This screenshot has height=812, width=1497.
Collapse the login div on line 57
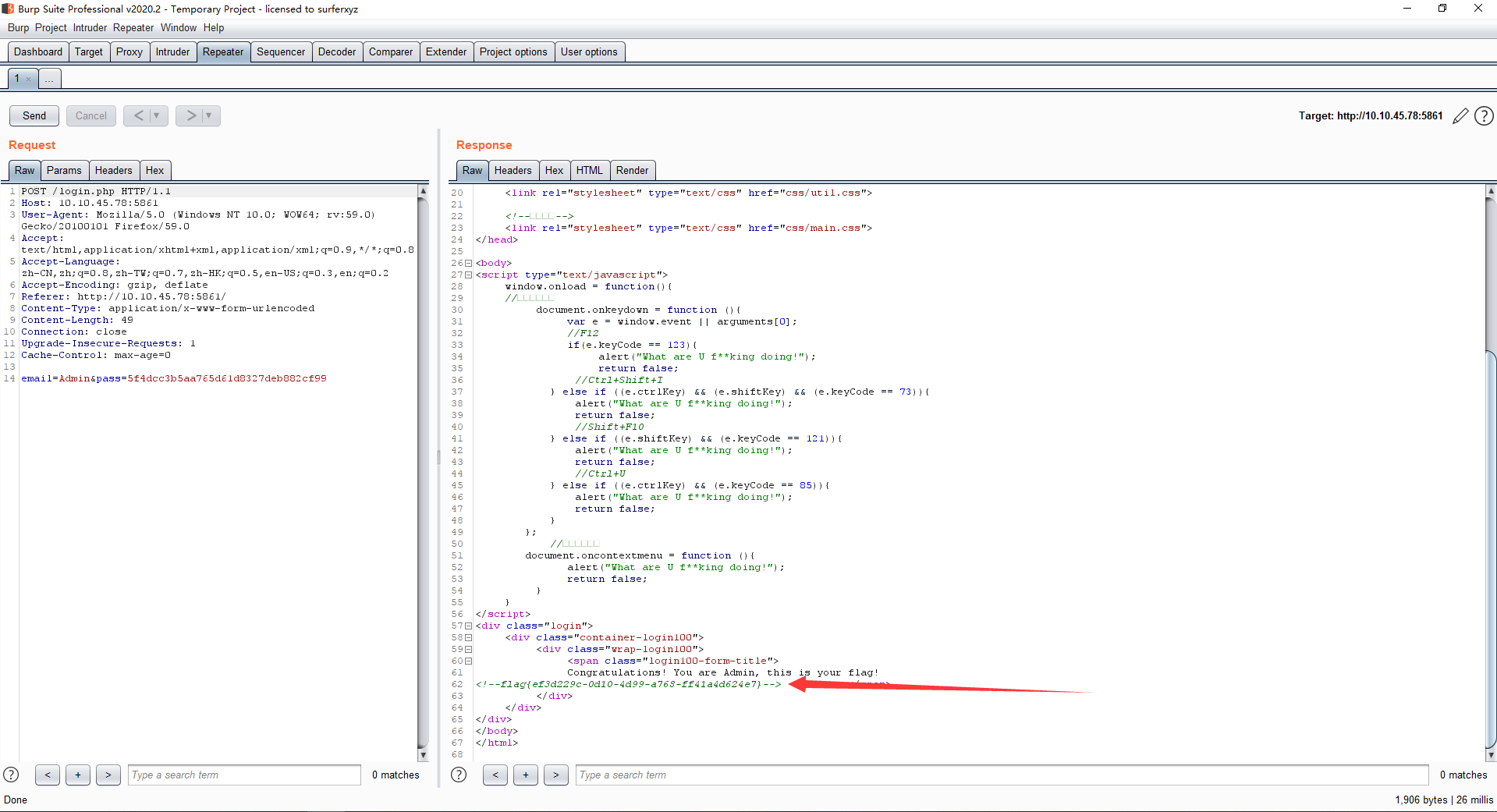[x=469, y=626]
